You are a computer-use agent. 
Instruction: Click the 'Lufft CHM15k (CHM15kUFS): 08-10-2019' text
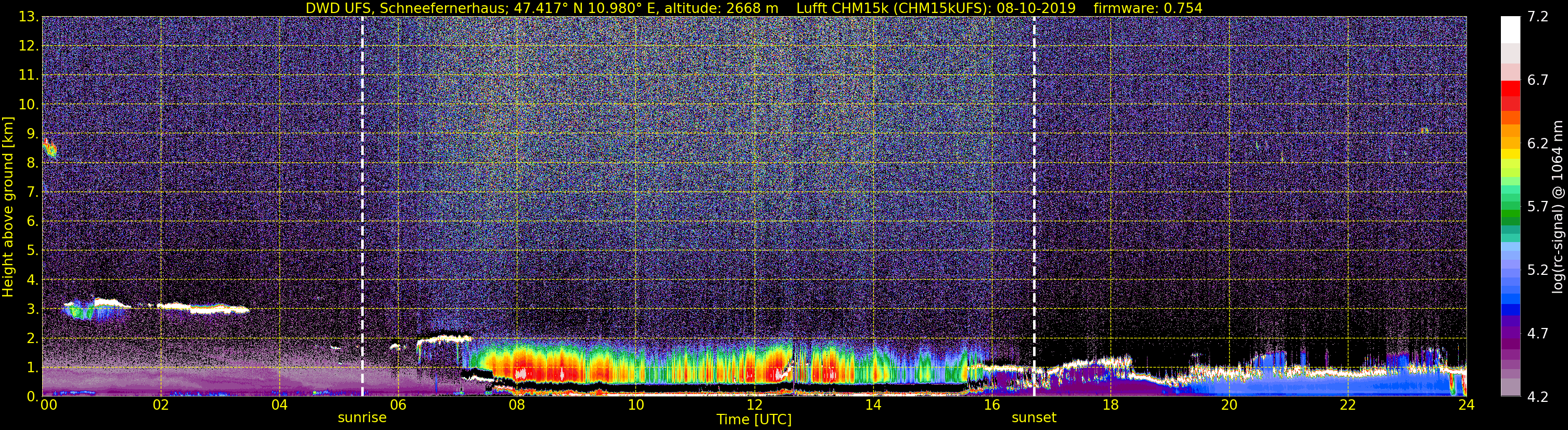[936, 8]
